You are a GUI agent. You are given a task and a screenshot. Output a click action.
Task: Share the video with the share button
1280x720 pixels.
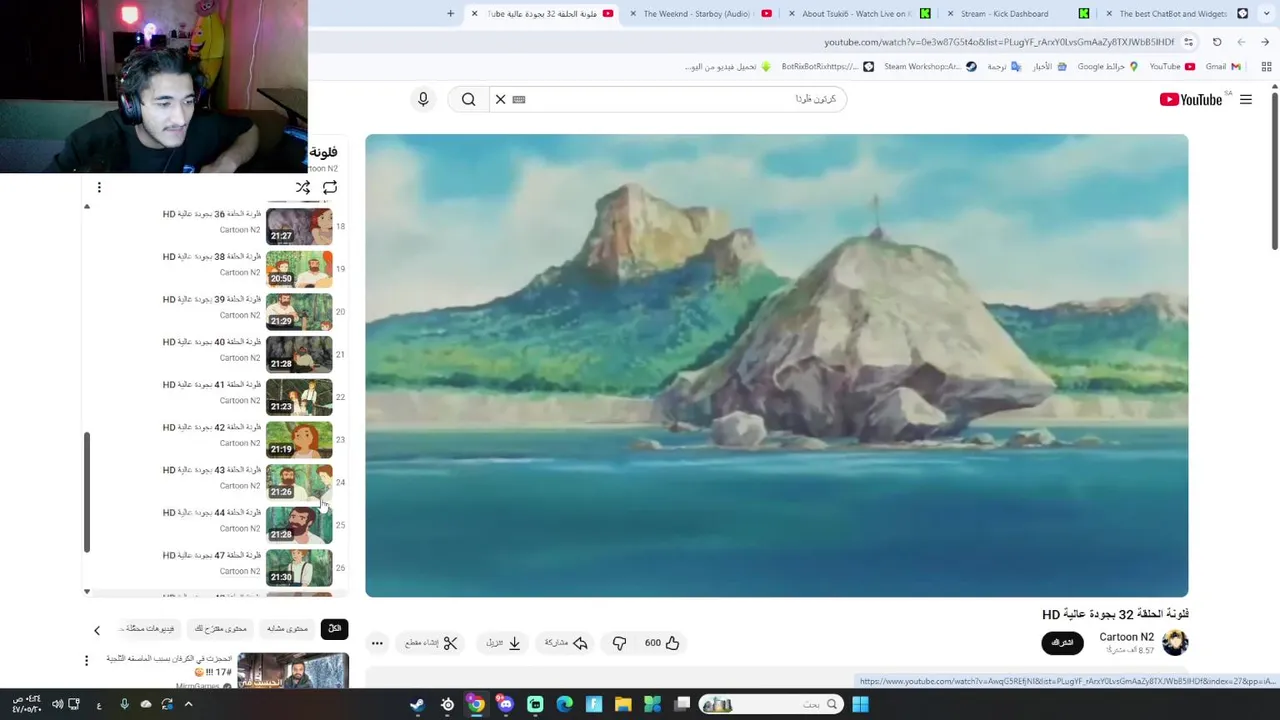566,643
